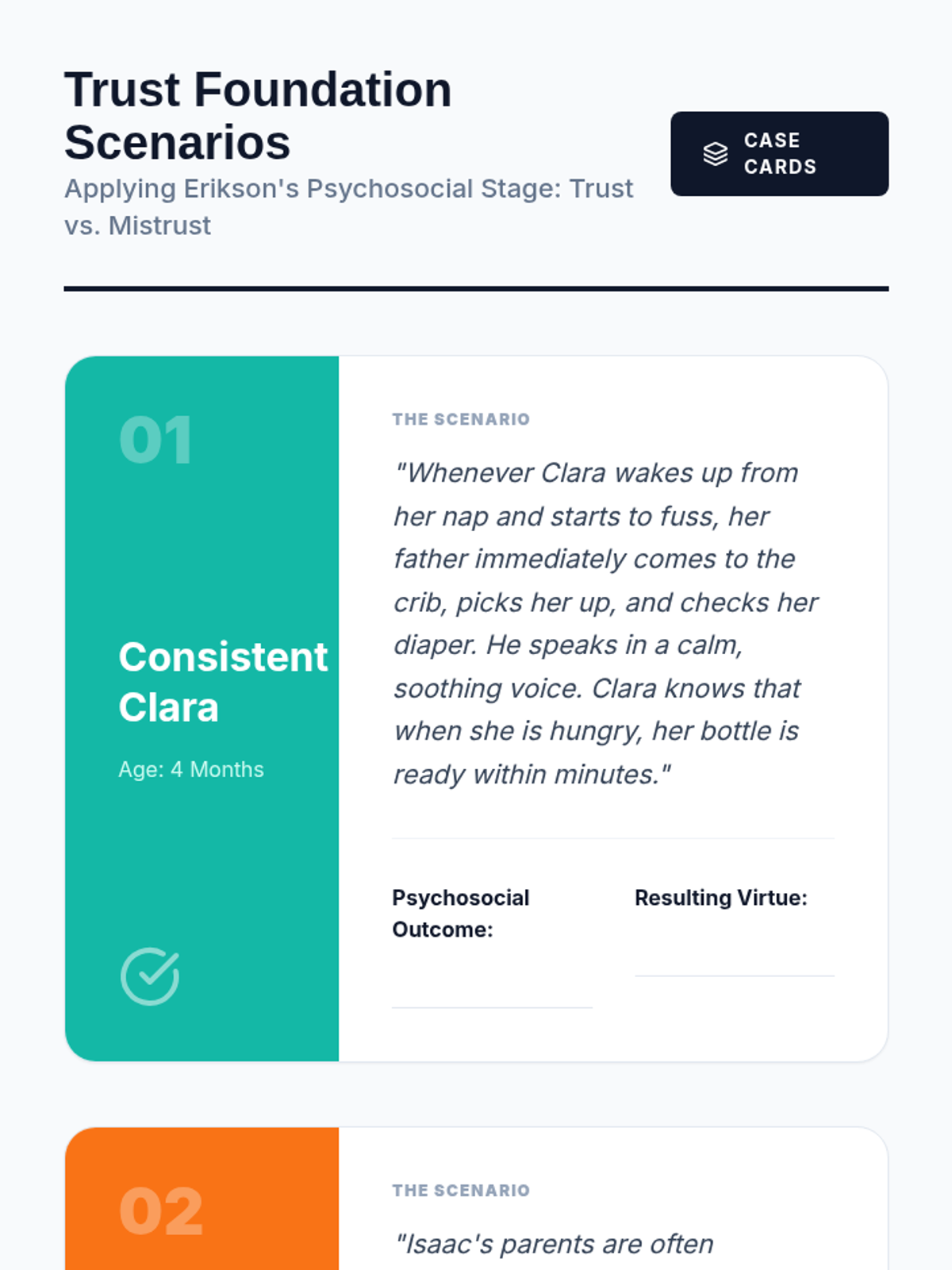Click the first THE SCENARIO label
952x1270 pixels.
pyautogui.click(x=461, y=419)
